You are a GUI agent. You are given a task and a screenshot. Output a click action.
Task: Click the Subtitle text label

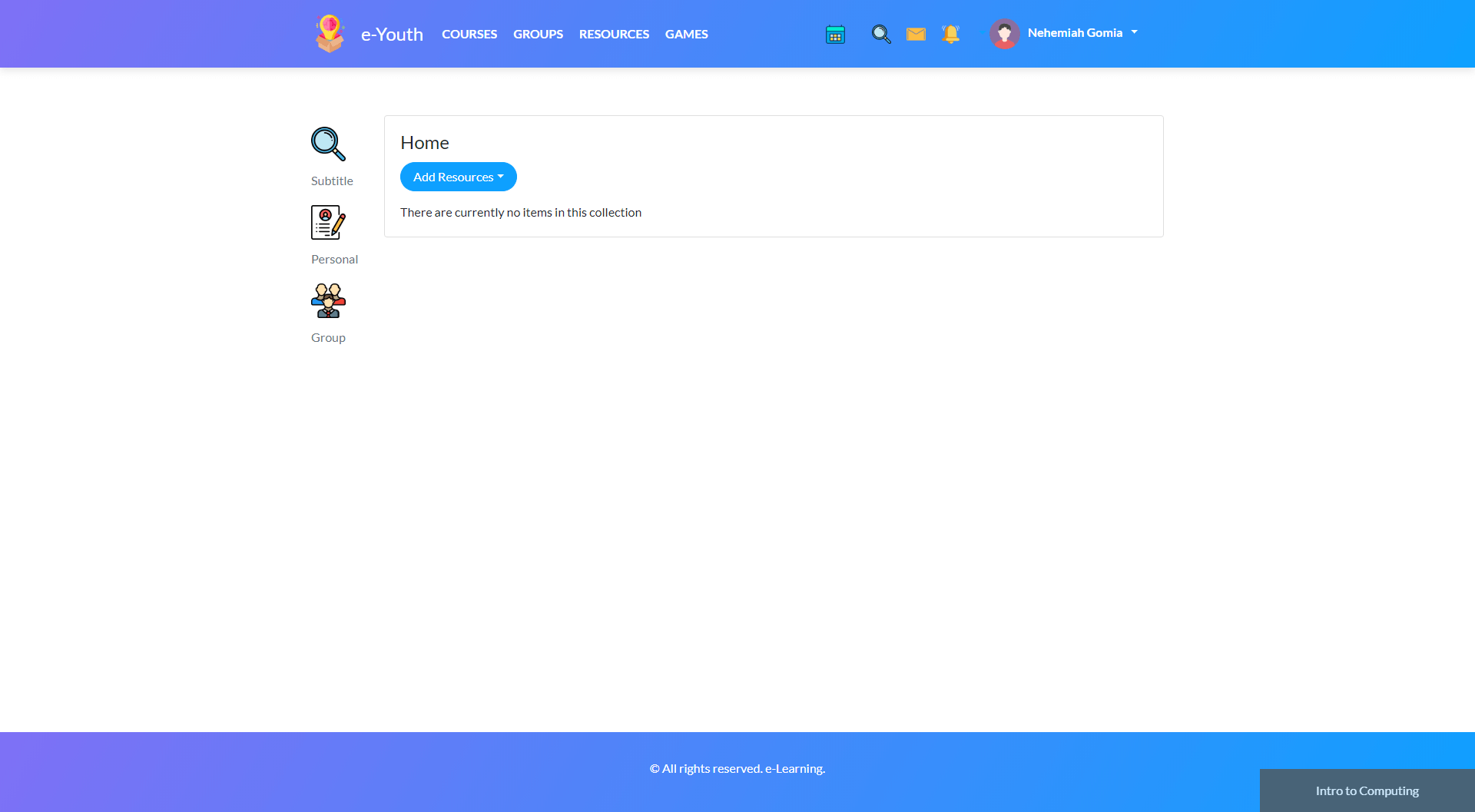[x=332, y=181]
